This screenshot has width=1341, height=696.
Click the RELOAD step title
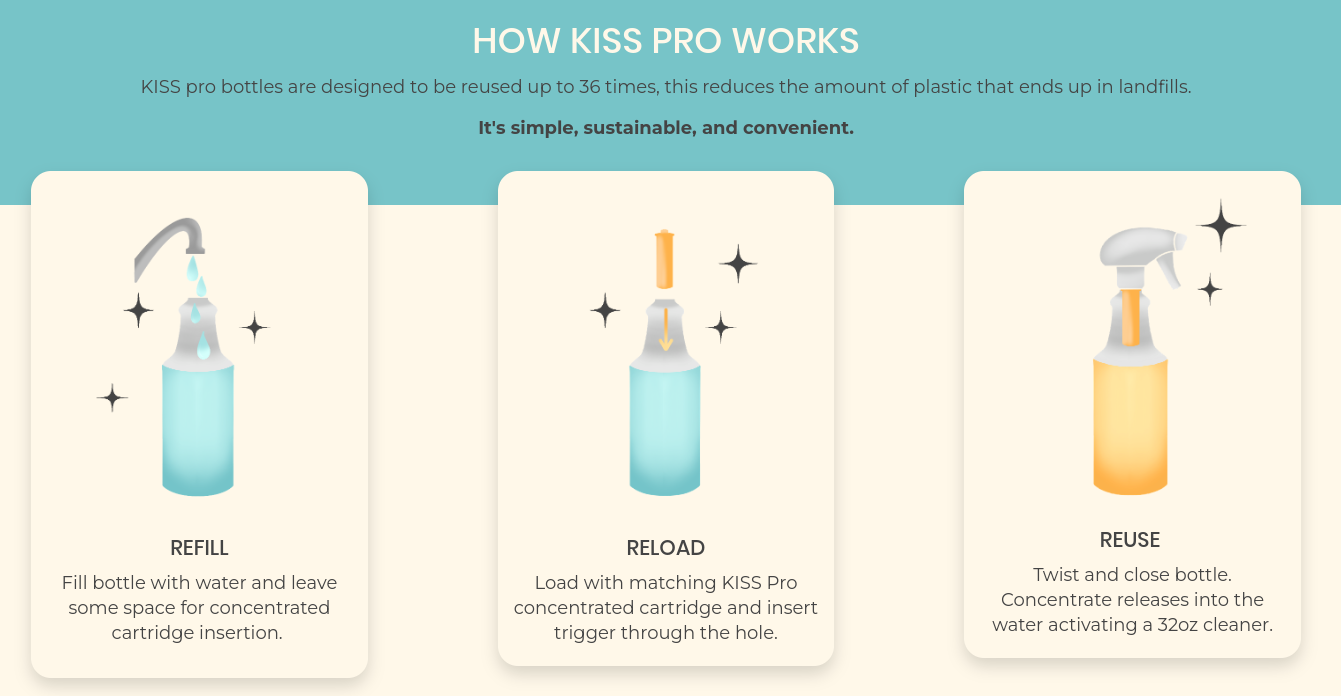pyautogui.click(x=665, y=548)
